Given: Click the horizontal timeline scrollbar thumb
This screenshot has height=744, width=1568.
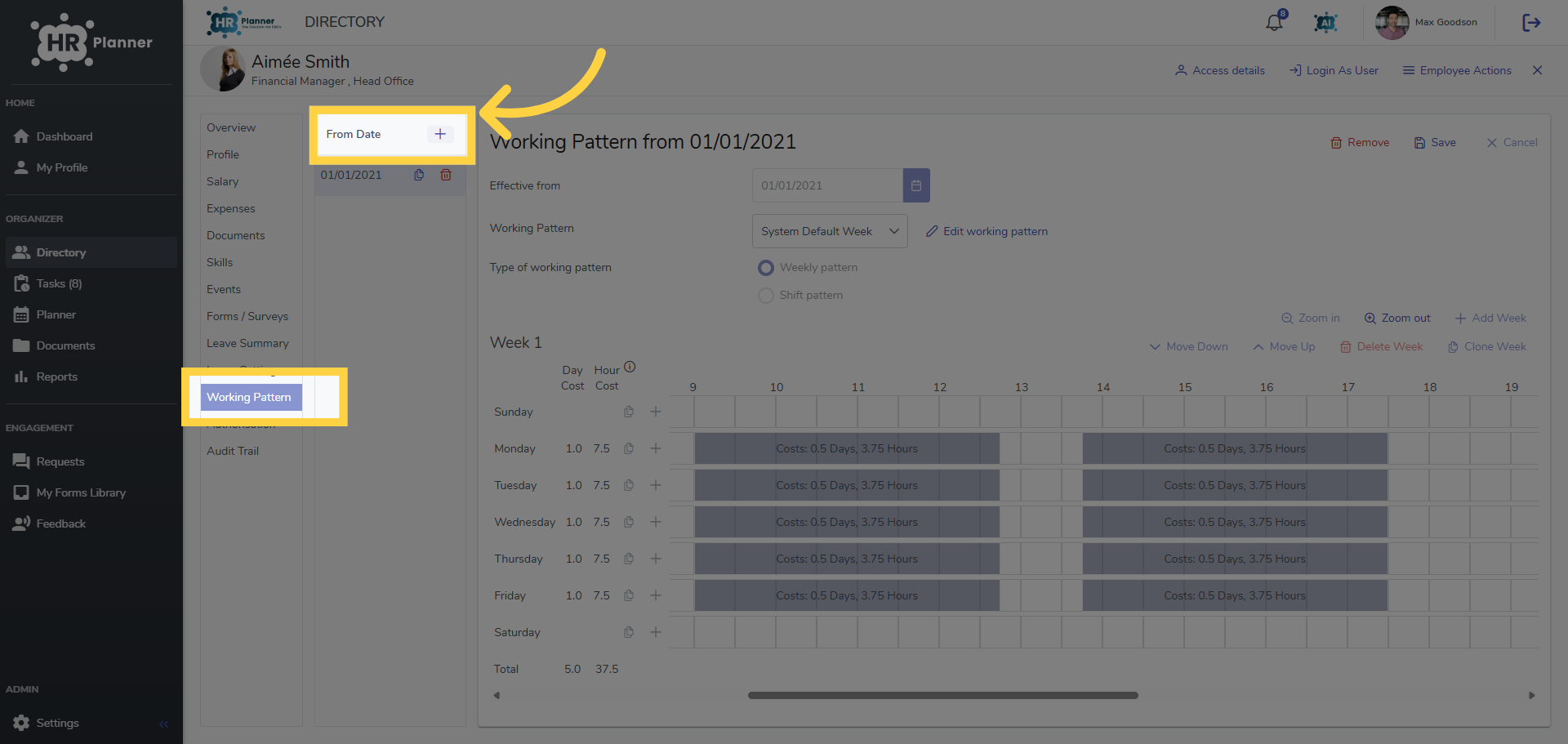Looking at the screenshot, I should (x=943, y=696).
